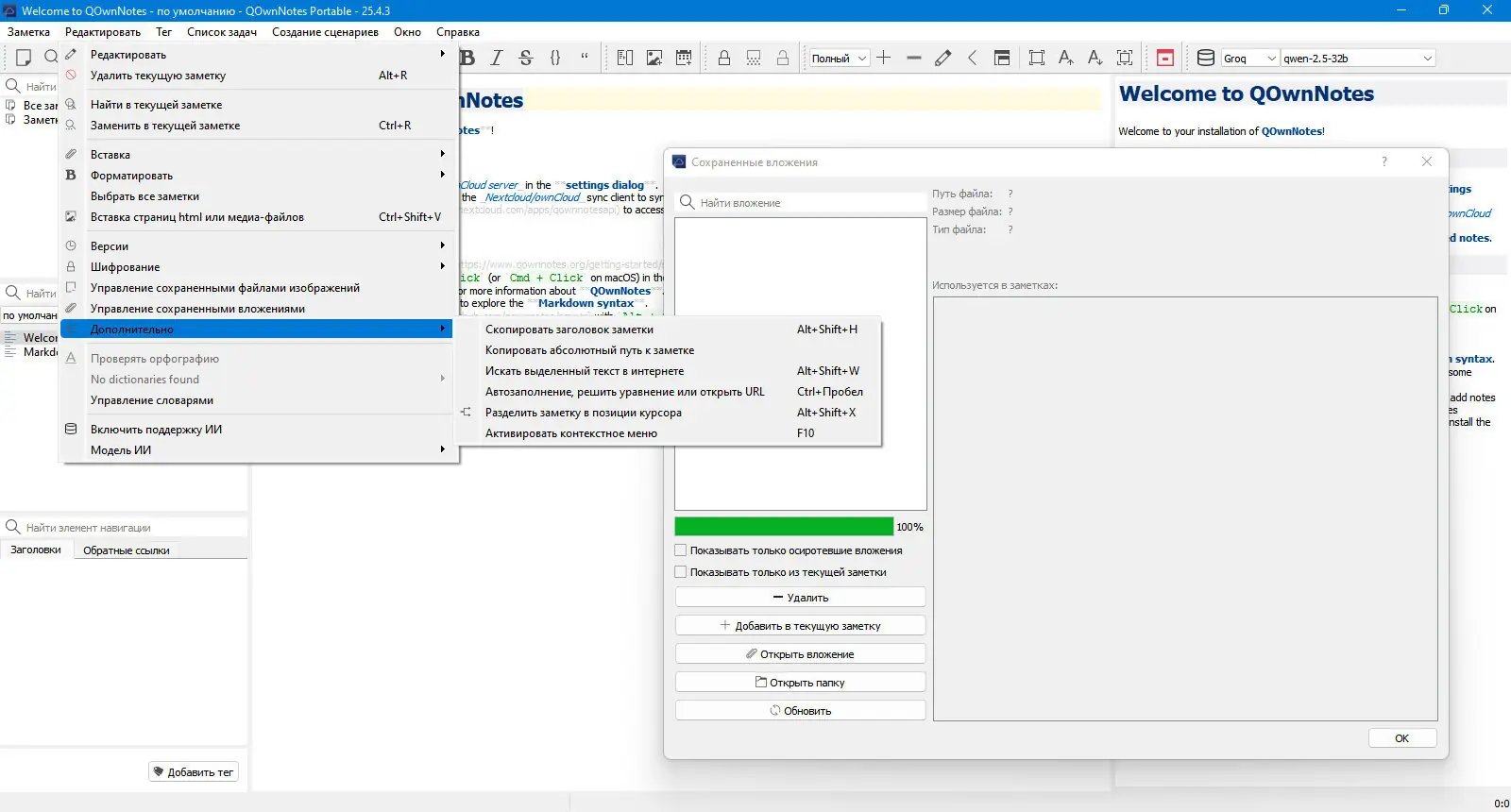Image resolution: width=1511 pixels, height=812 pixels.
Task: Insert a code block with the braces icon
Action: click(x=555, y=58)
